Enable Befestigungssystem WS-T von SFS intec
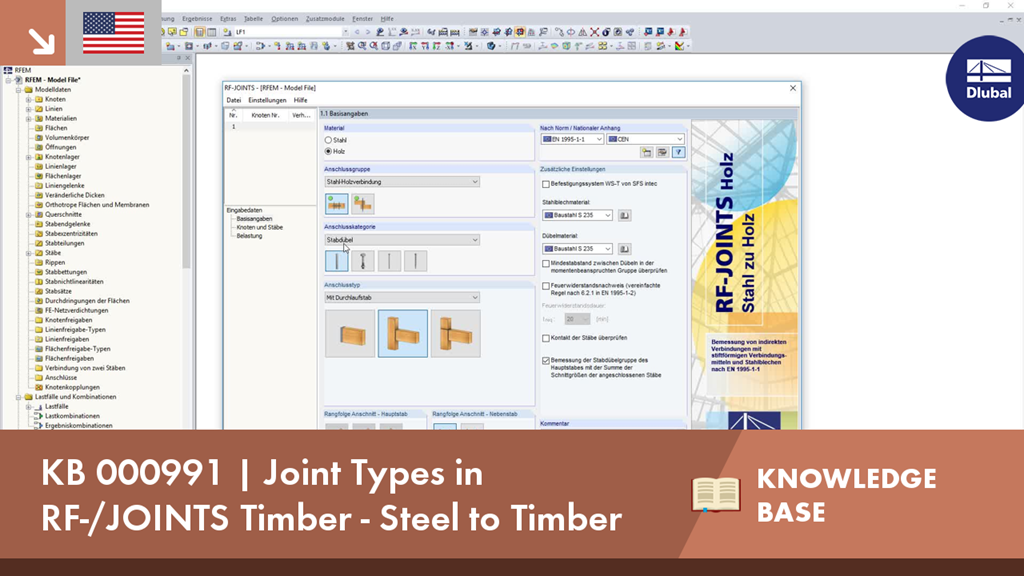 click(x=546, y=184)
